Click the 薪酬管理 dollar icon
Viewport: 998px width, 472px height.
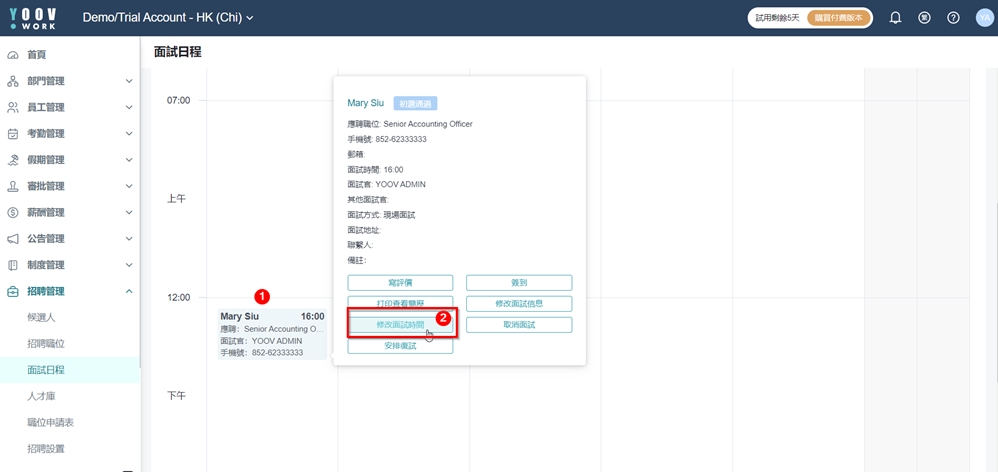tap(13, 213)
